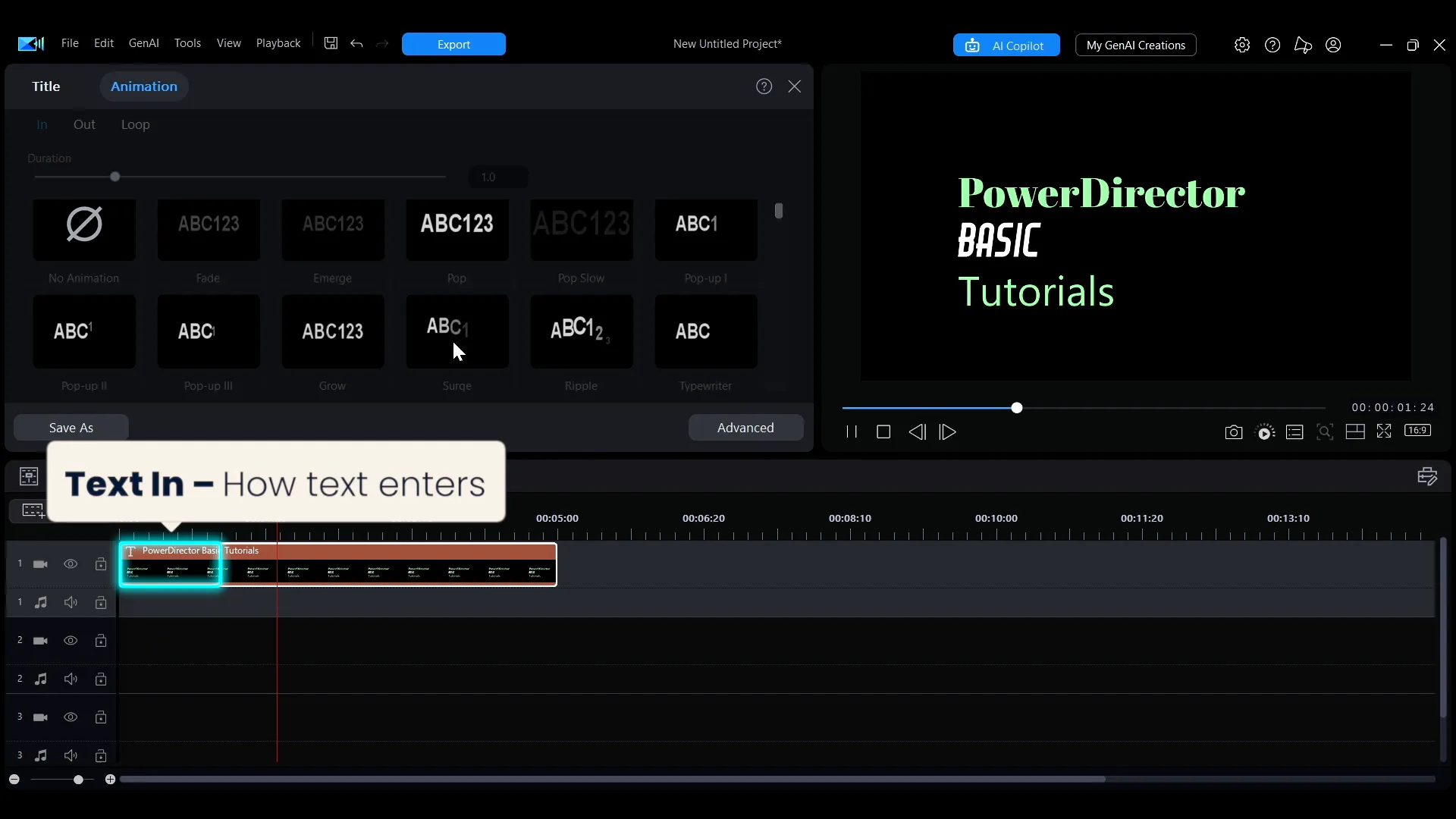Click the timeline zoom slider handle
Image resolution: width=1456 pixels, height=819 pixels.
click(78, 780)
